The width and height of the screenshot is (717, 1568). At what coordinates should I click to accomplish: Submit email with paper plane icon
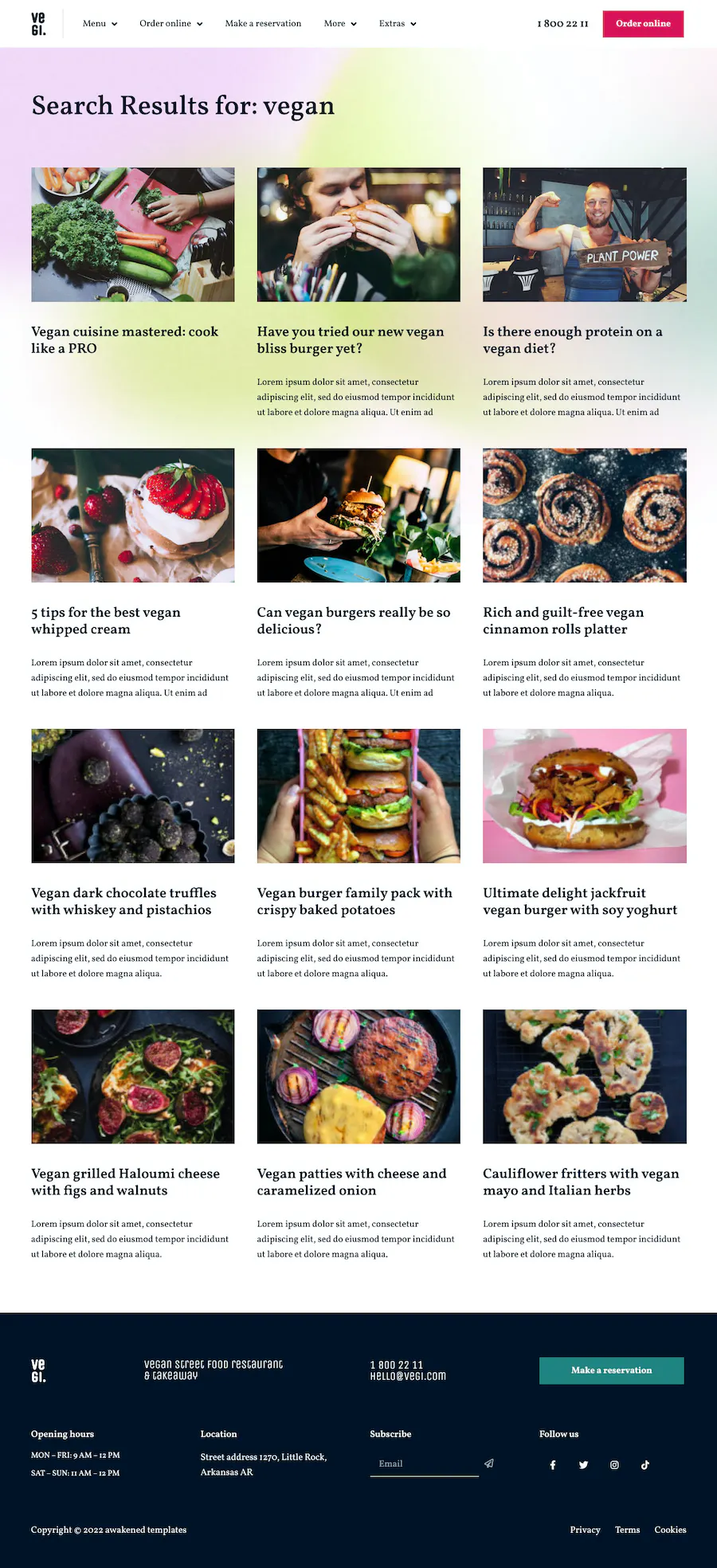(x=489, y=1463)
